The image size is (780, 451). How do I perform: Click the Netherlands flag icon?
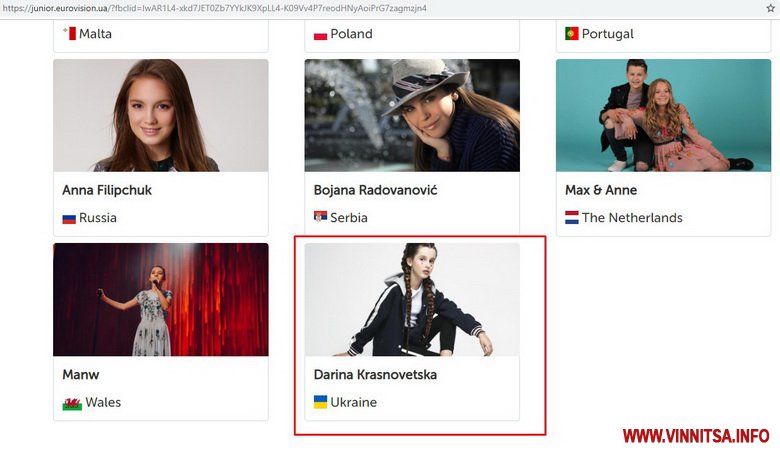coord(572,218)
